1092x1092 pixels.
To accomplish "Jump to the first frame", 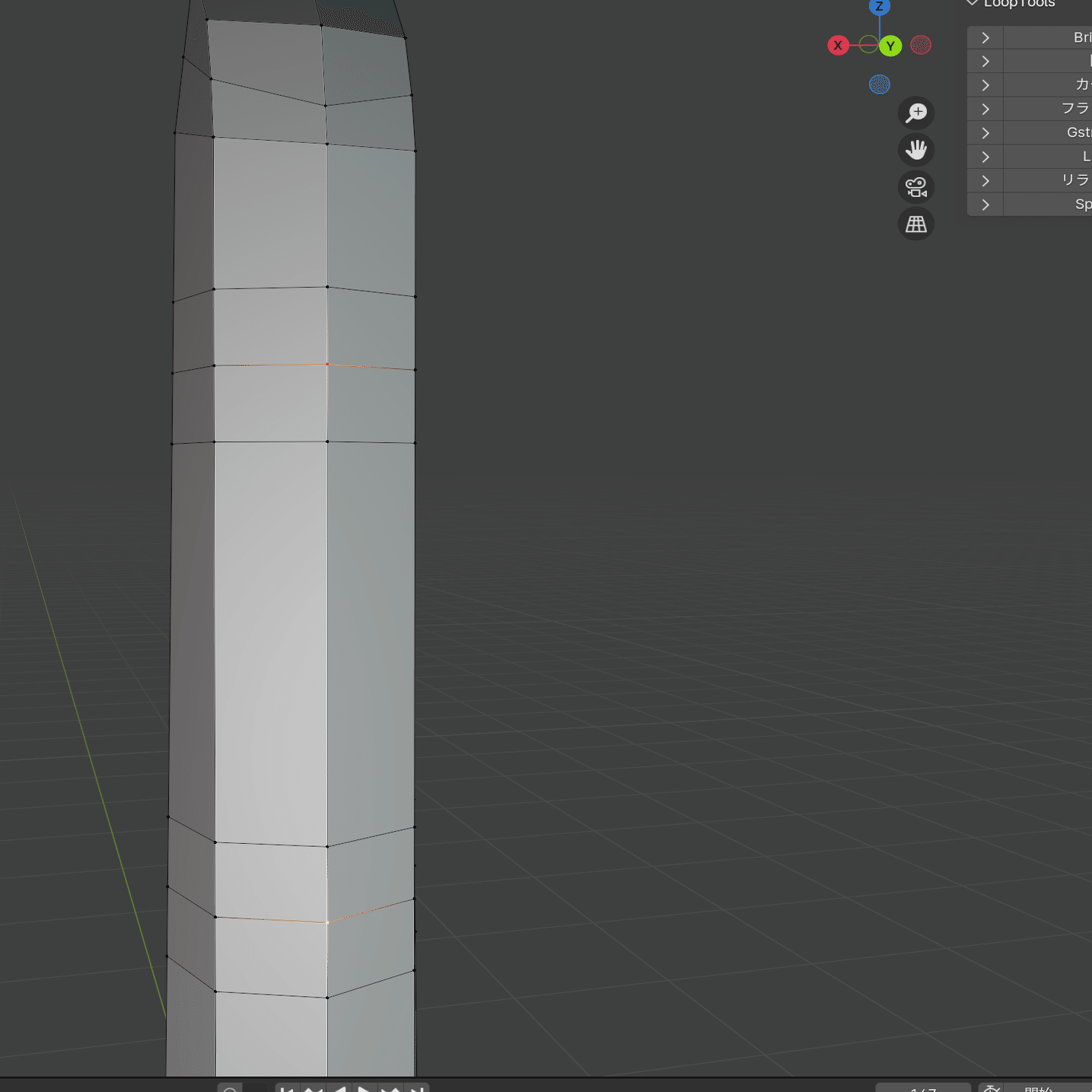I will (x=287, y=1089).
